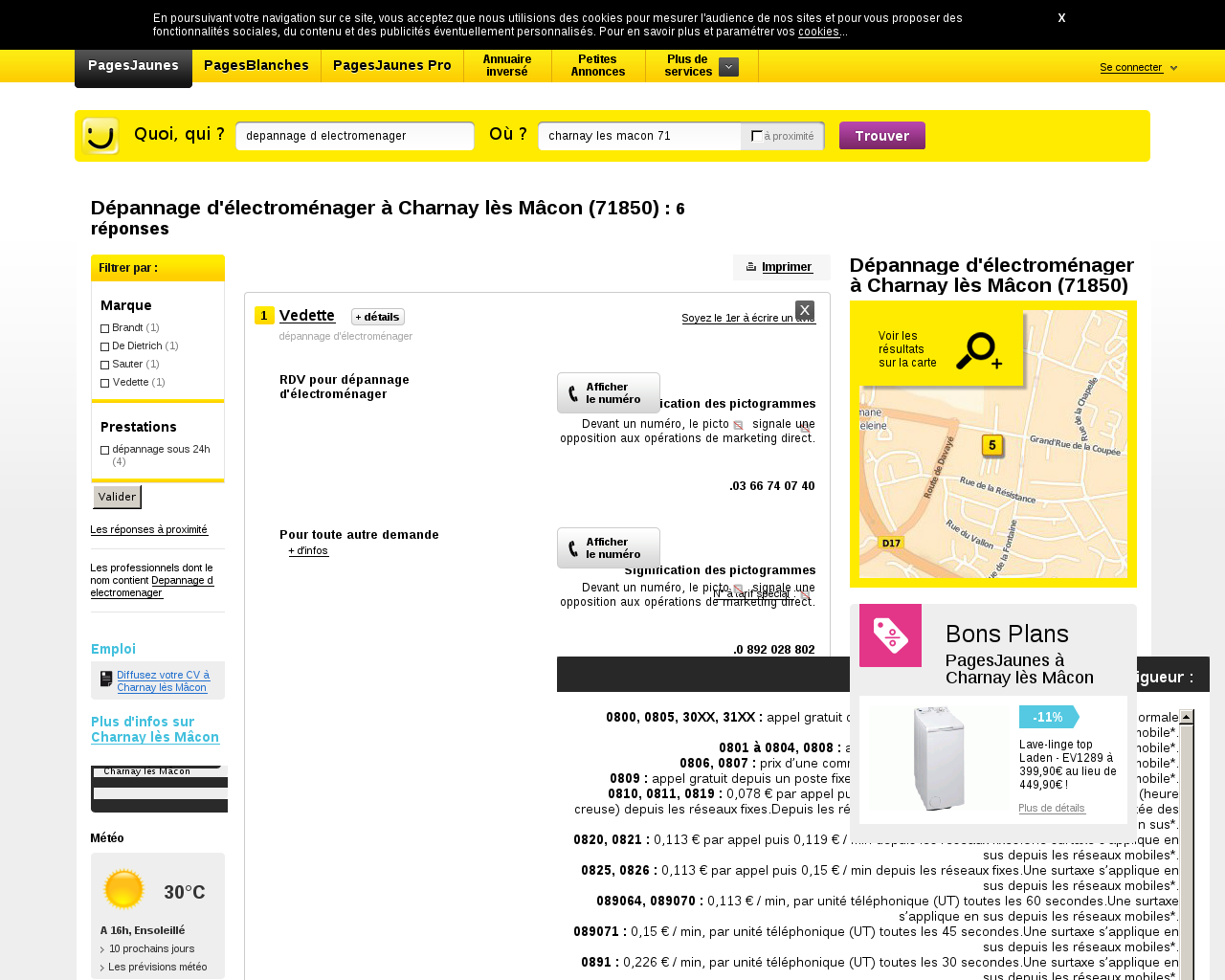Click the cookies link in the banner
The height and width of the screenshot is (980, 1225).
(819, 32)
